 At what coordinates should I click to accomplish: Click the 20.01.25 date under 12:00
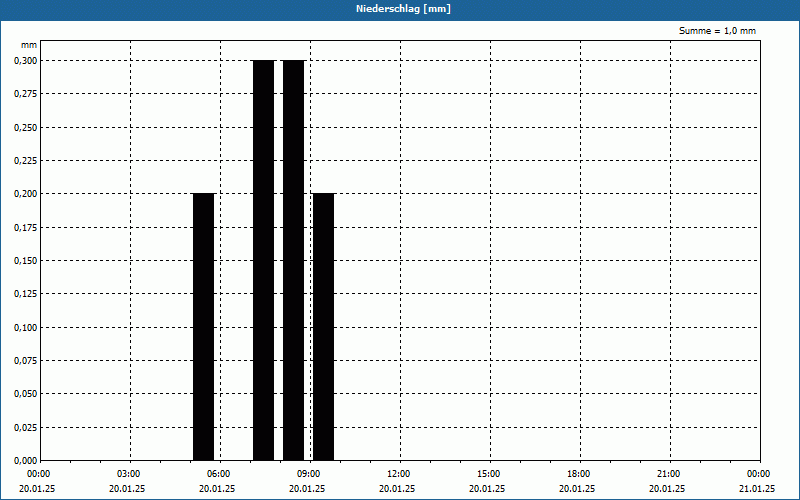397,489
